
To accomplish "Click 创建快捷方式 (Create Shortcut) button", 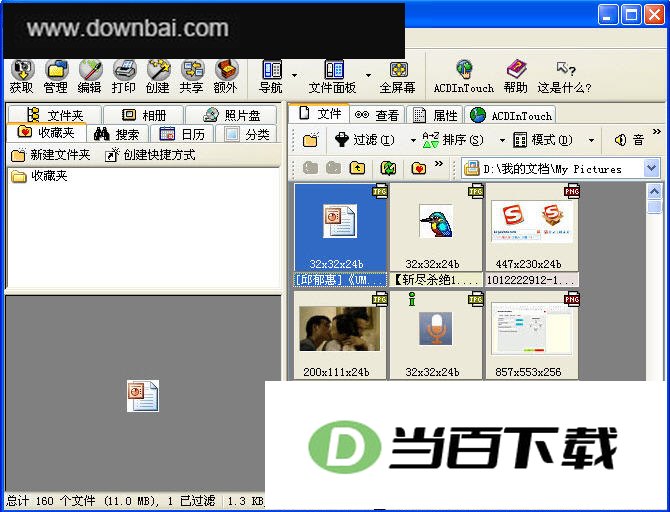I will point(150,155).
